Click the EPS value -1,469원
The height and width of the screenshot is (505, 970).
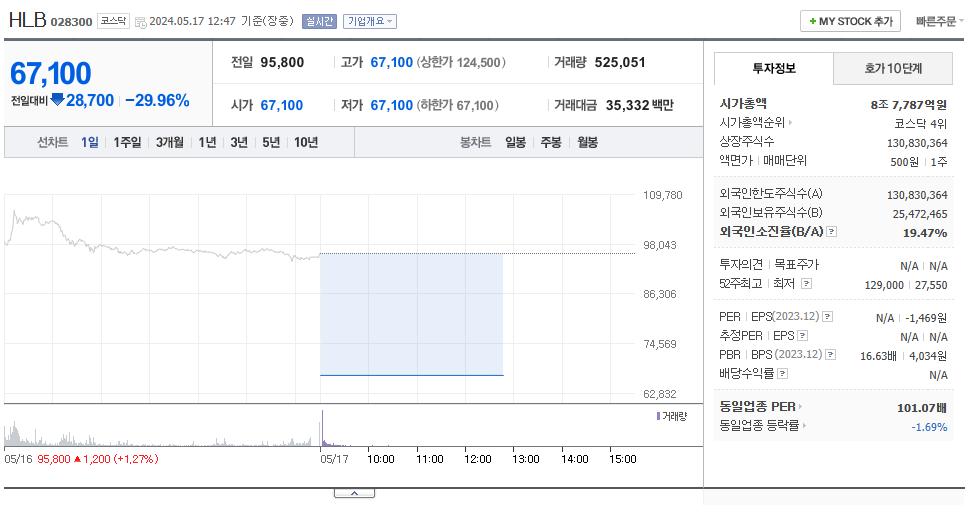click(x=926, y=318)
